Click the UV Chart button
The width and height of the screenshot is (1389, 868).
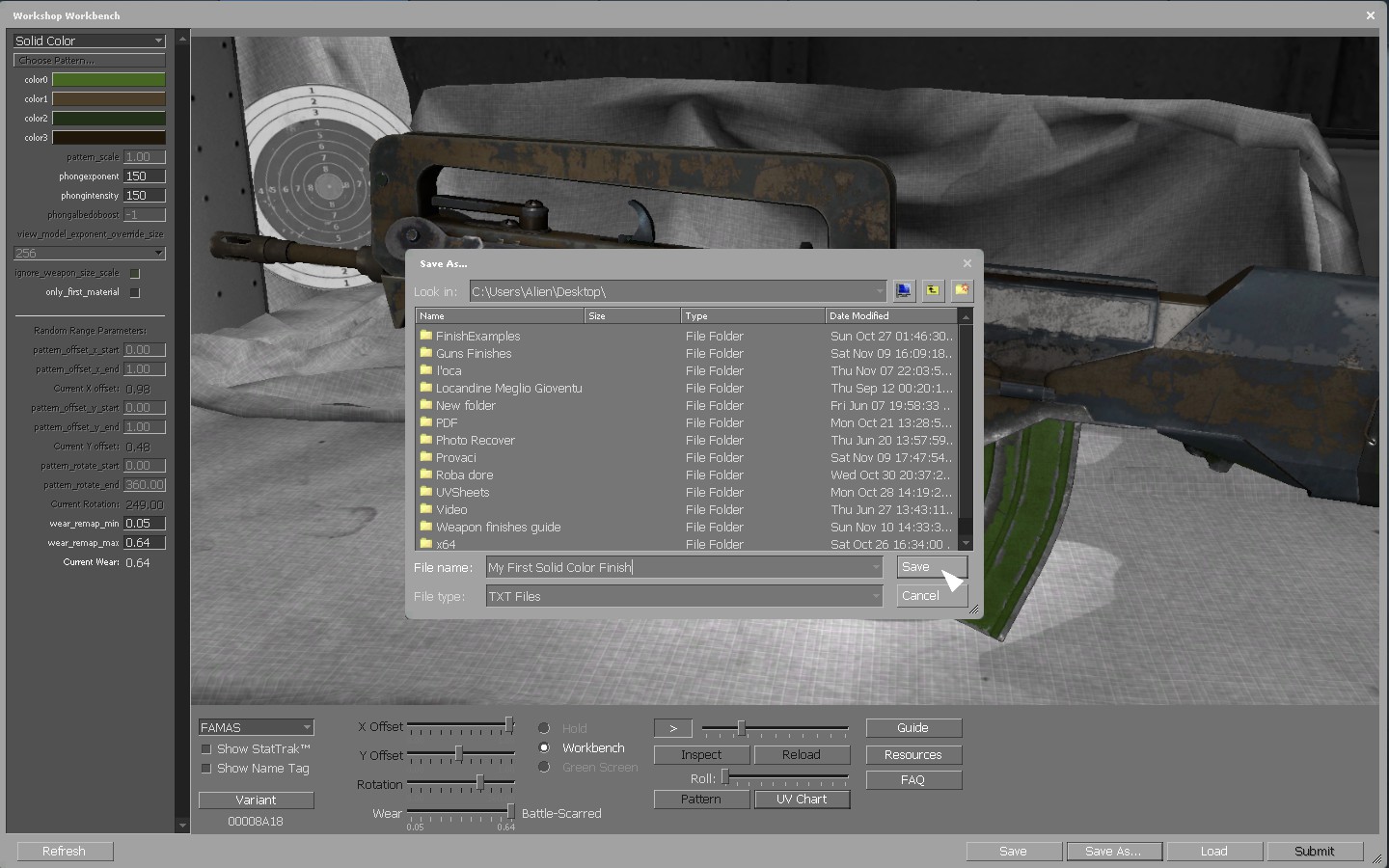pyautogui.click(x=802, y=800)
